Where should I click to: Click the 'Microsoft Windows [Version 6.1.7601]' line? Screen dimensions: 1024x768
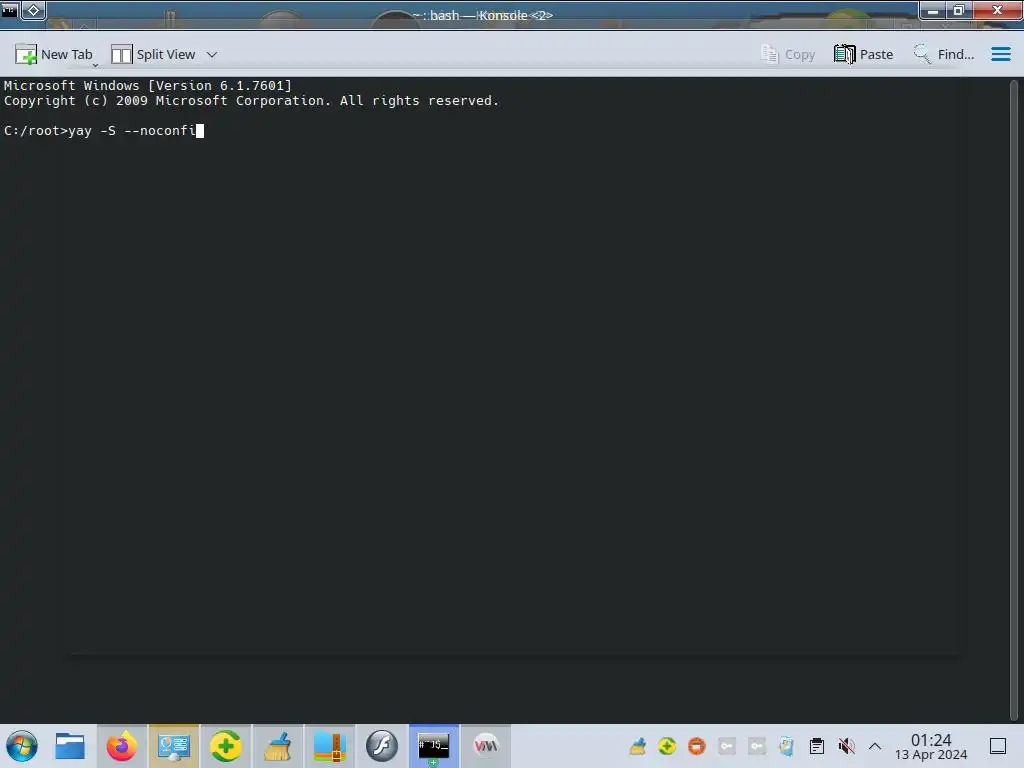(148, 86)
